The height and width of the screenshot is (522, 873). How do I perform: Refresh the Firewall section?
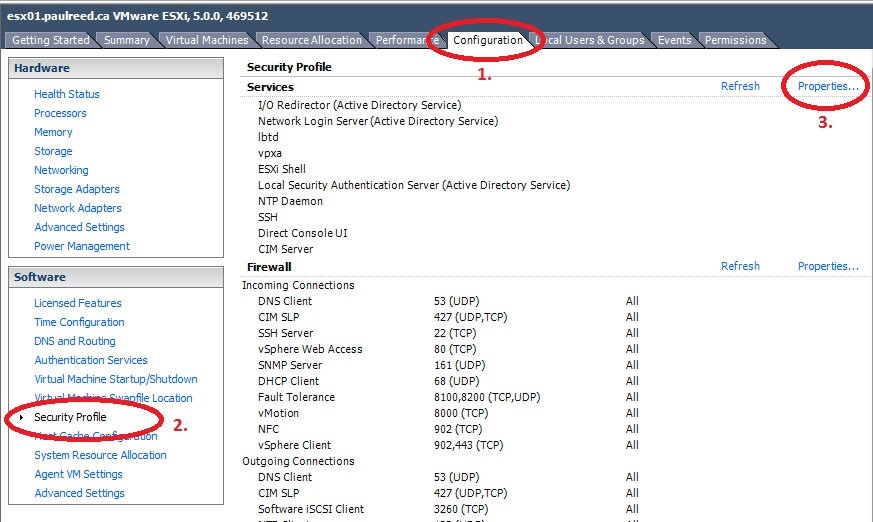(740, 266)
